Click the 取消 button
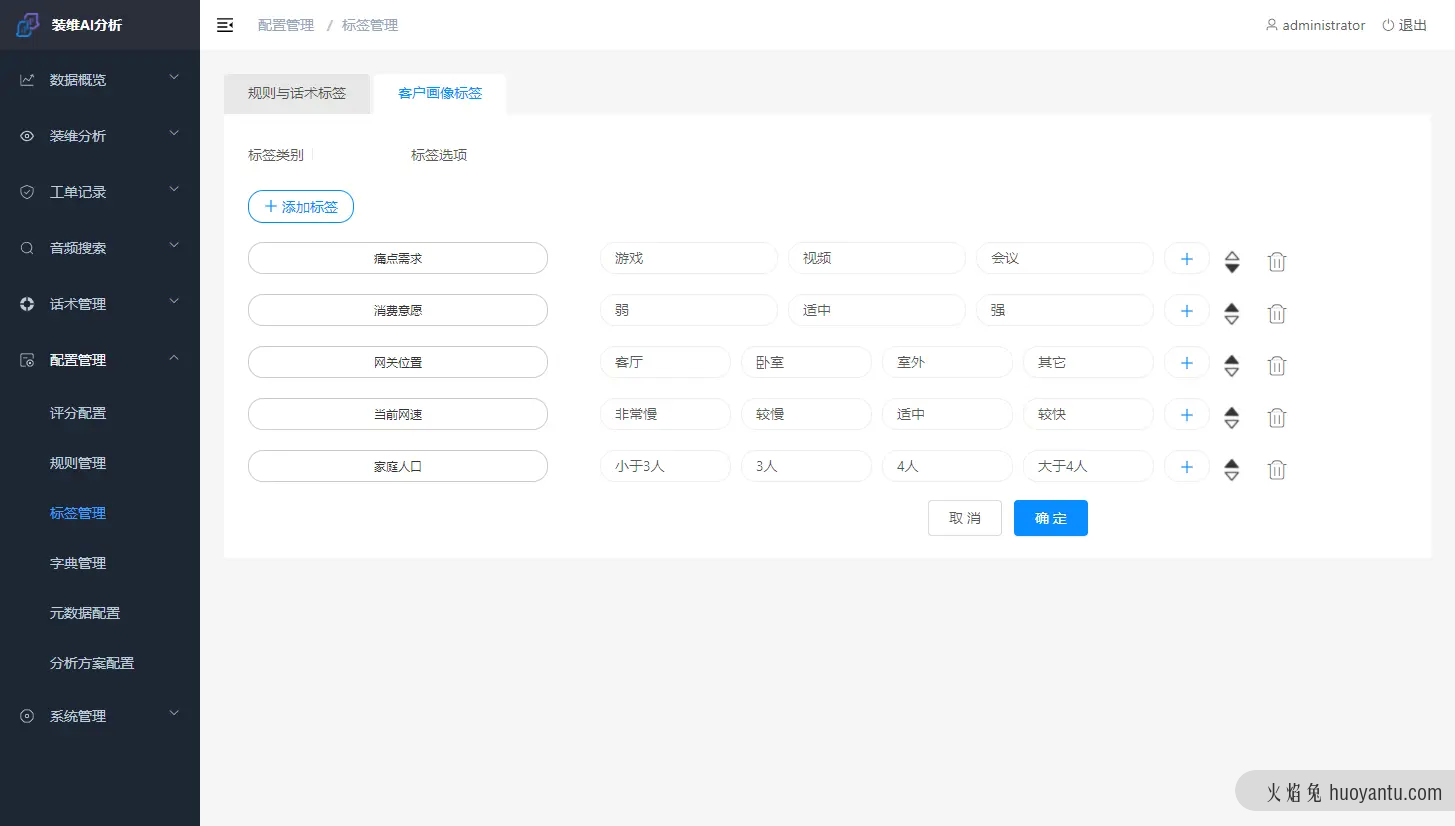The image size is (1455, 826). 965,518
